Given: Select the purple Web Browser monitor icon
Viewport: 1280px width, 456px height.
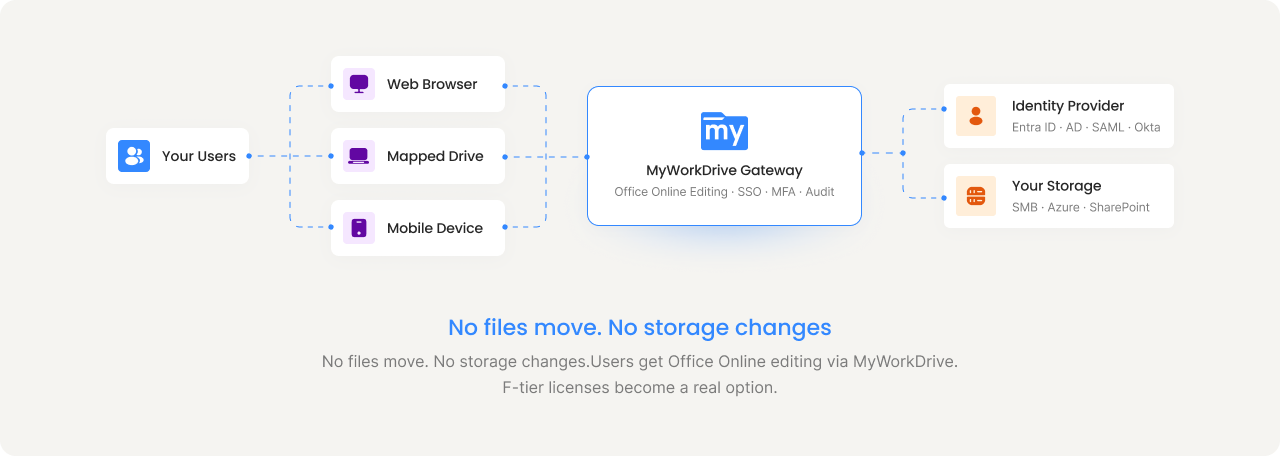Looking at the screenshot, I should 358,84.
